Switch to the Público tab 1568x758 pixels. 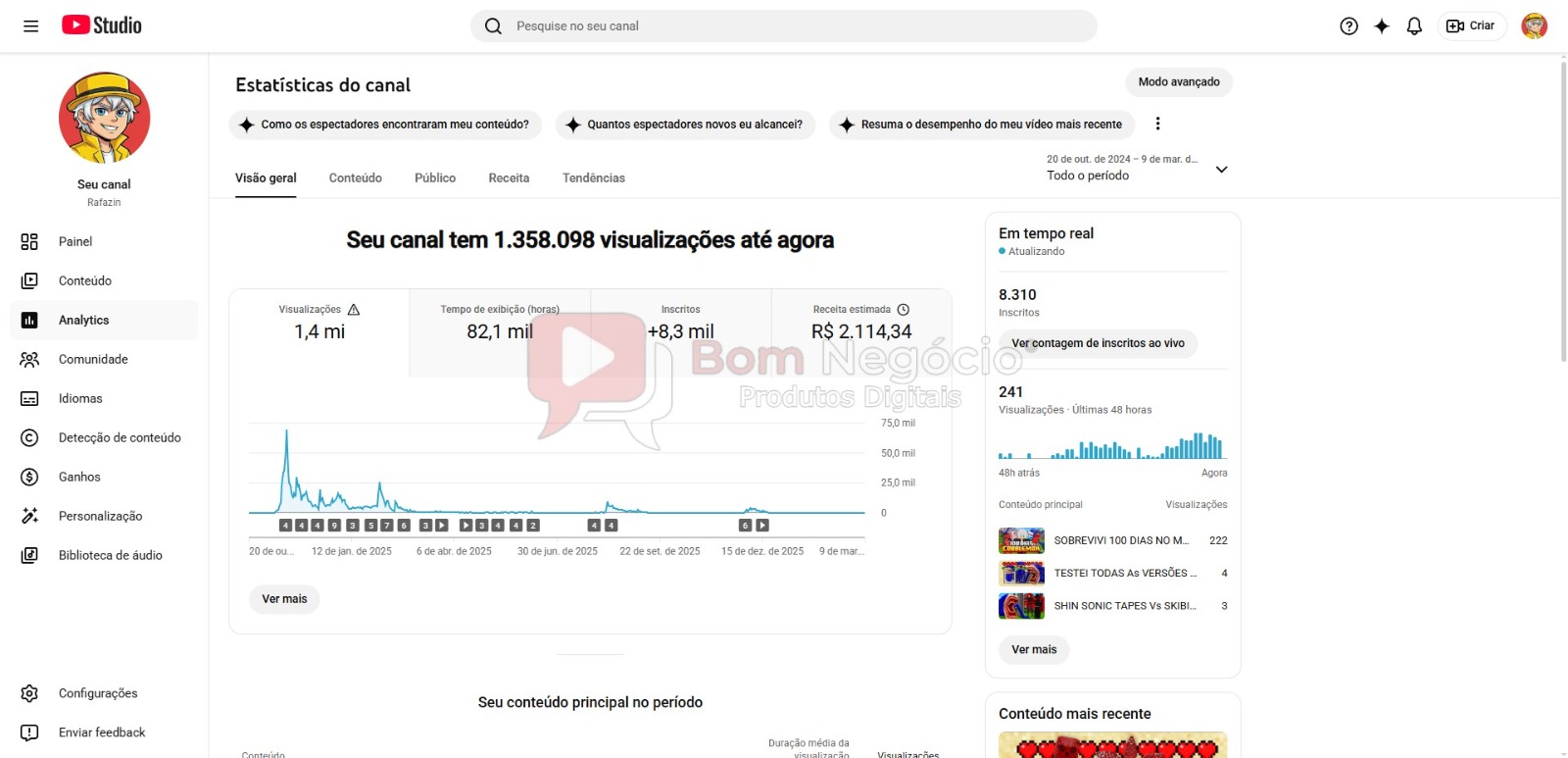[x=435, y=178]
